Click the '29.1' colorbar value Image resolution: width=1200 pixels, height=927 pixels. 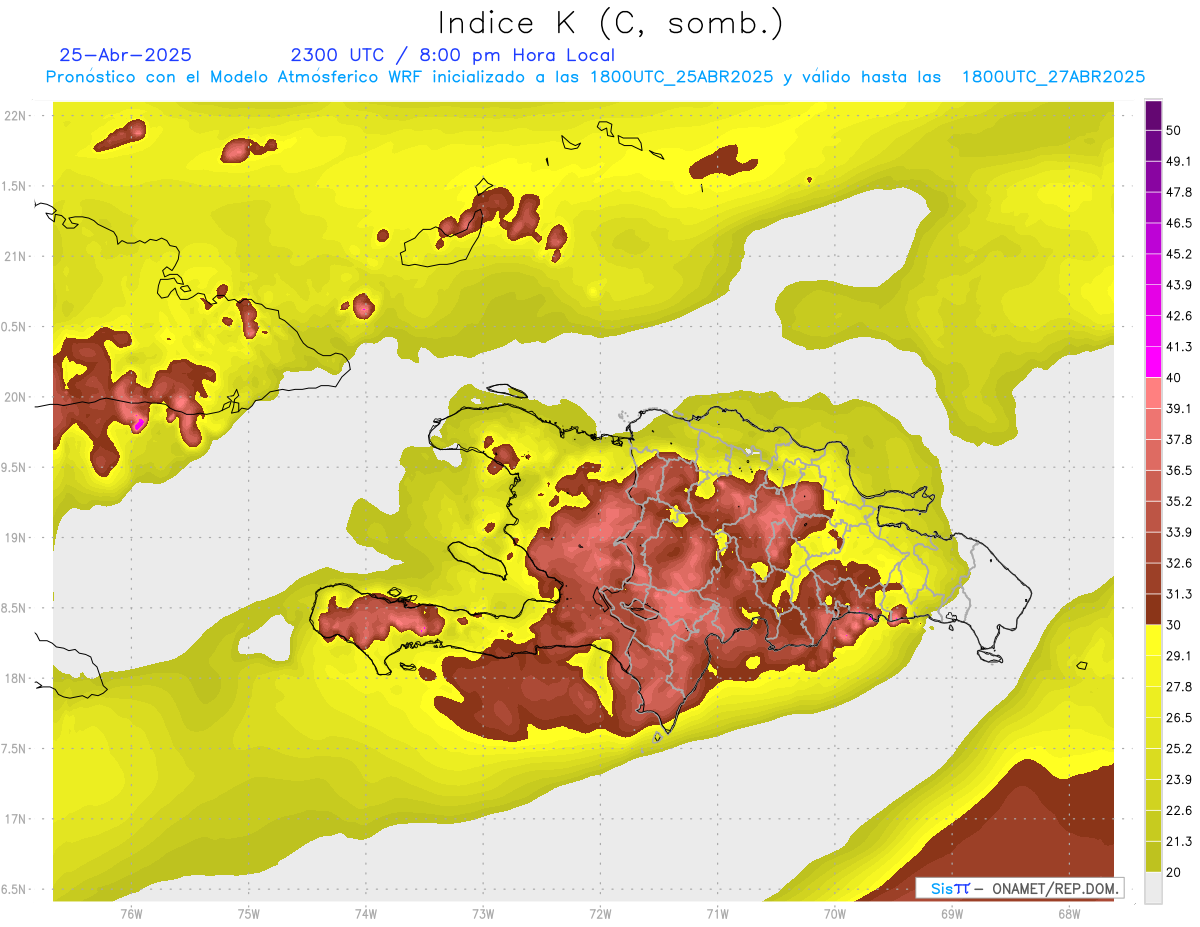(x=1178, y=656)
